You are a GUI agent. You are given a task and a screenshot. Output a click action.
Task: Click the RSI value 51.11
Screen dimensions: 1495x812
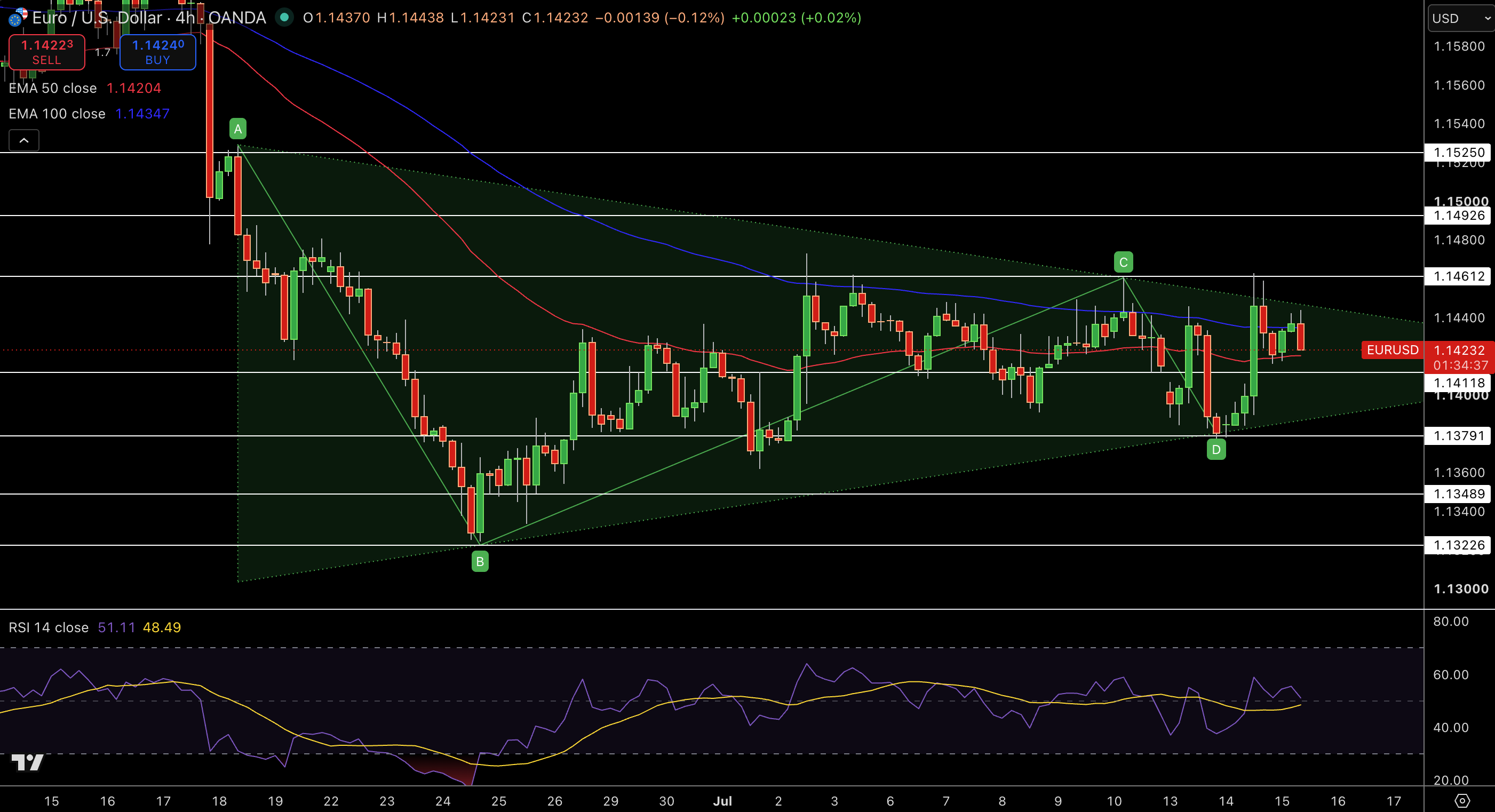(x=116, y=627)
